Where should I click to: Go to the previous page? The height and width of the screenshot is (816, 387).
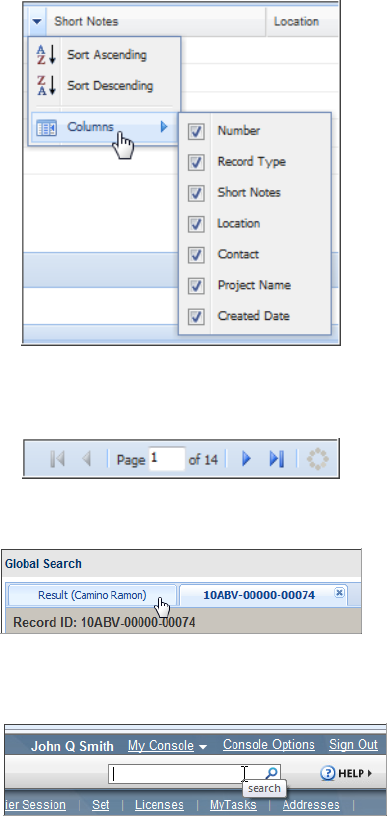click(87, 459)
